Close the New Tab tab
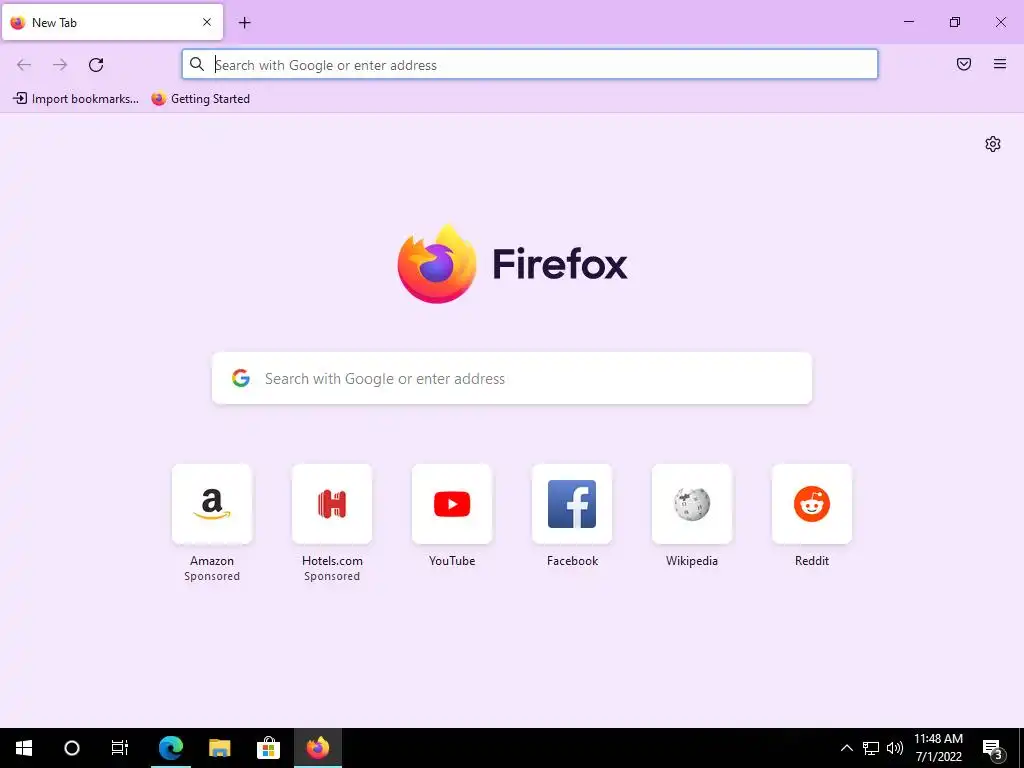The height and width of the screenshot is (768, 1024). [x=207, y=22]
